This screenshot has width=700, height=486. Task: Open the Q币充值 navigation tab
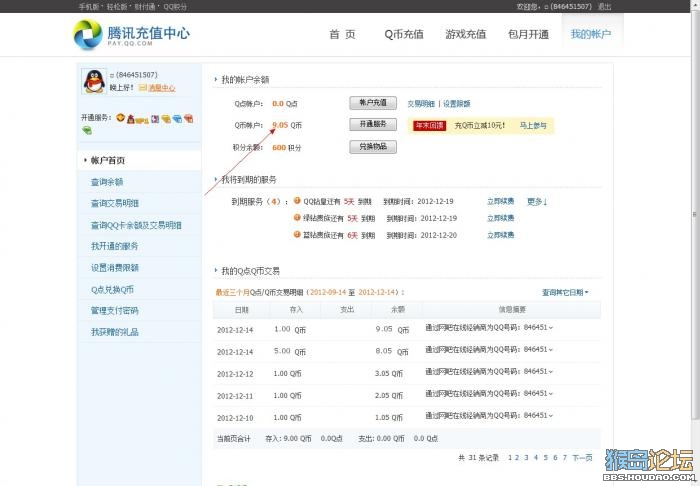404,34
